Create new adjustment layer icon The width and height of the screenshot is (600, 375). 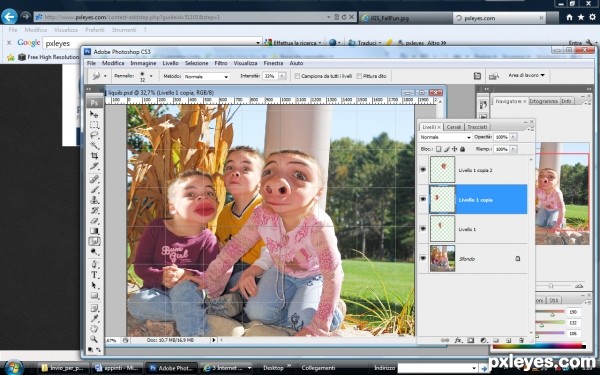tap(483, 340)
